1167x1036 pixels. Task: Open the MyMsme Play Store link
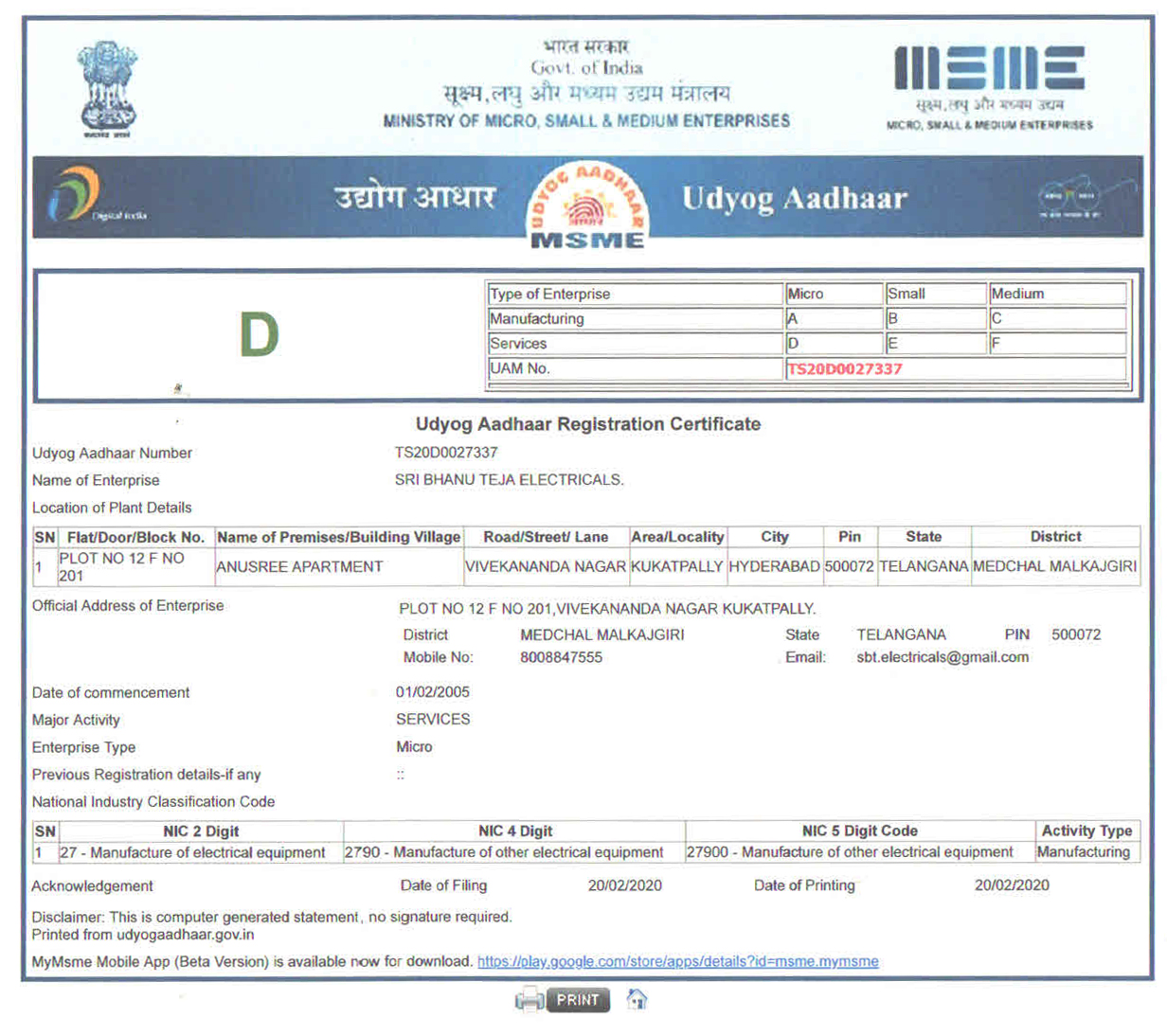pos(677,961)
